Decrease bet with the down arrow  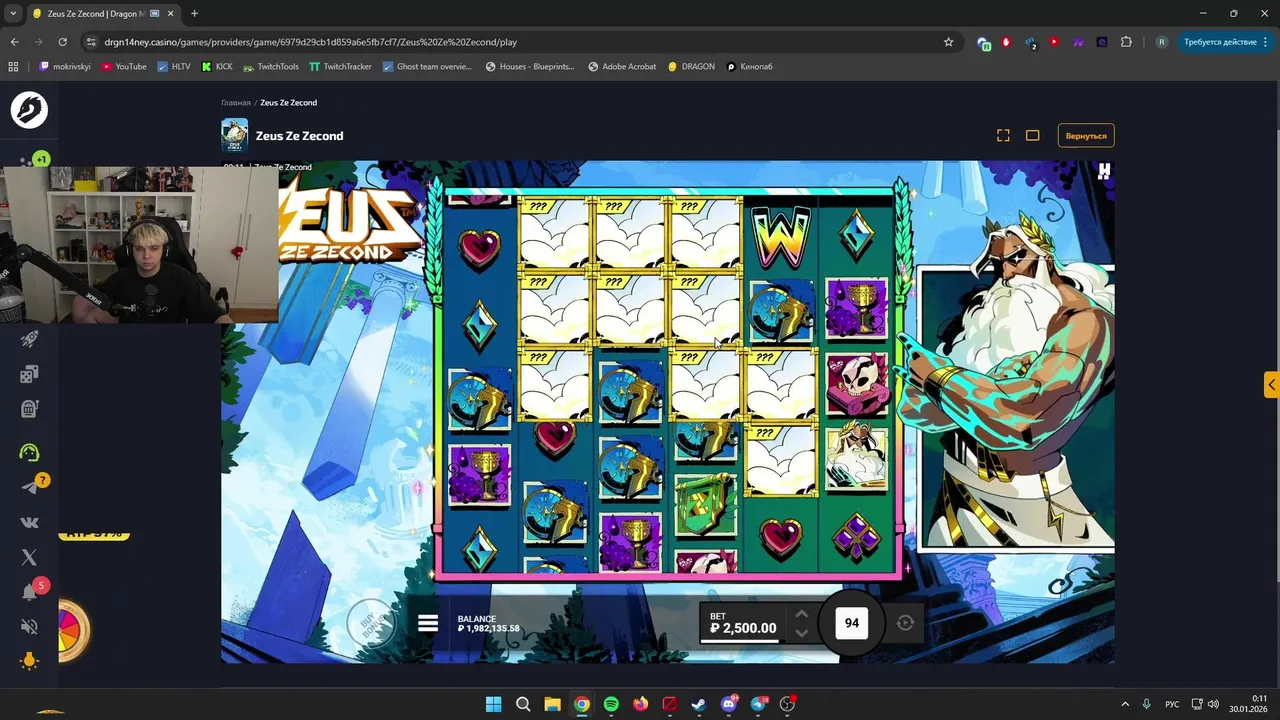[x=801, y=633]
